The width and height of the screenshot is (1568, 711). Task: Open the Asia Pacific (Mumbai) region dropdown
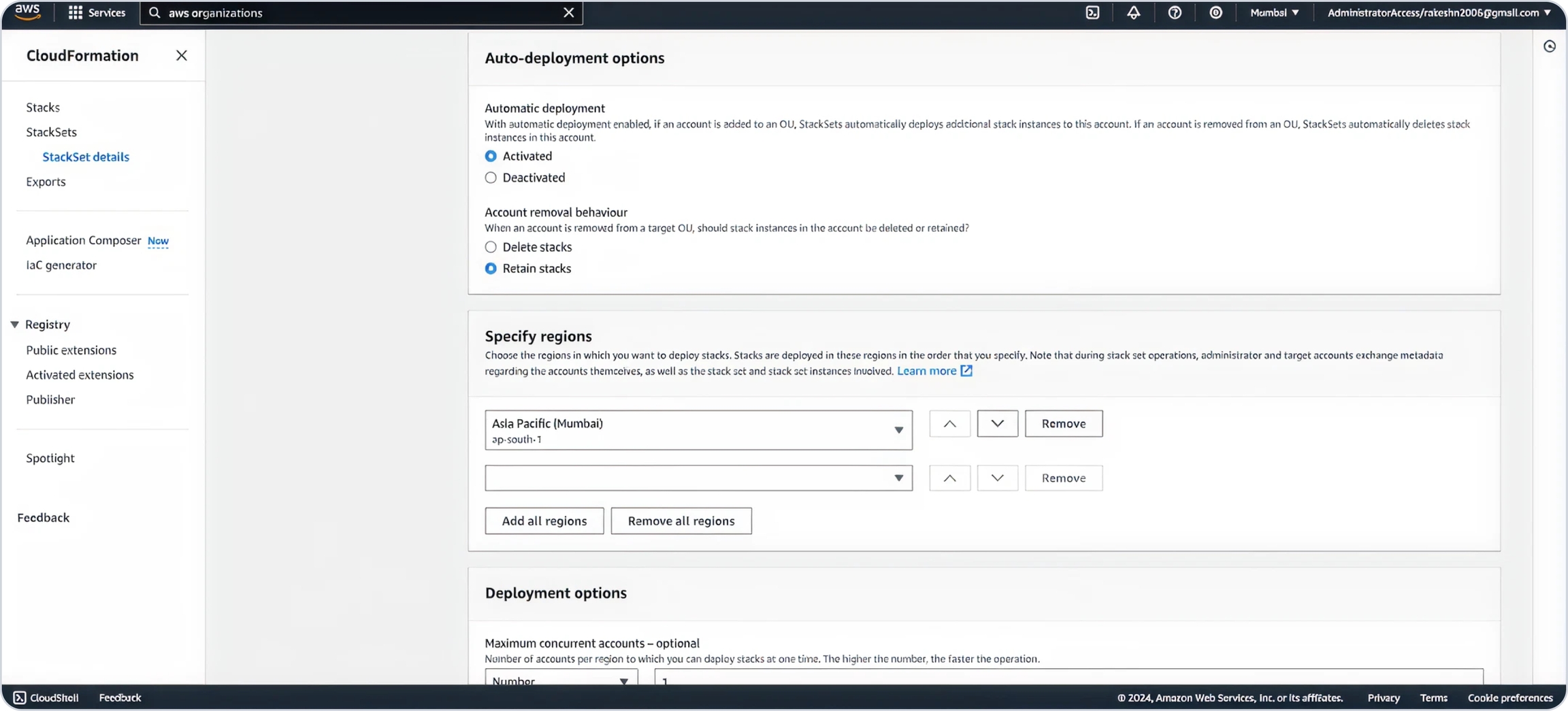698,430
